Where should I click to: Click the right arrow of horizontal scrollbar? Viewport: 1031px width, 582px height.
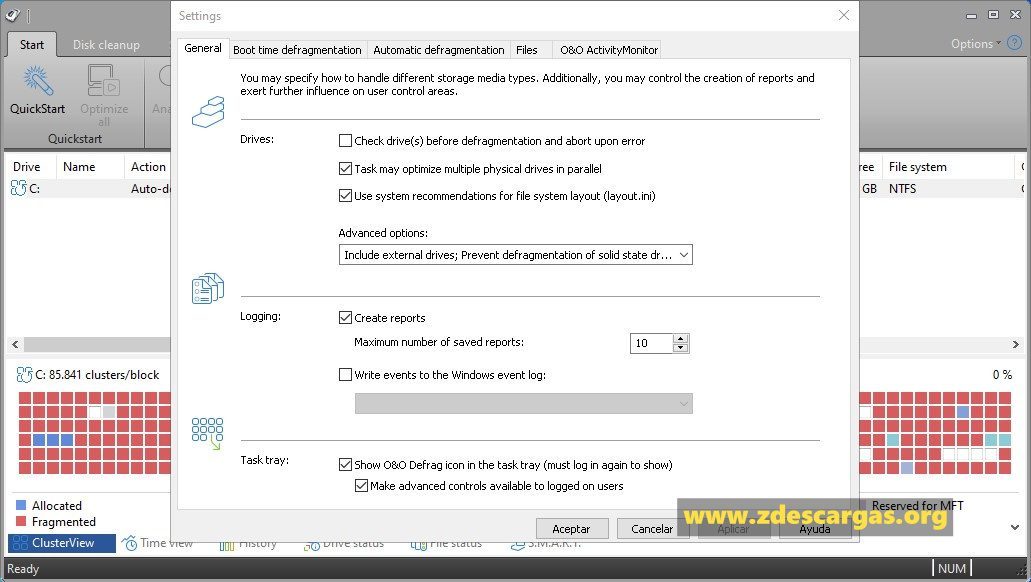[x=1016, y=344]
